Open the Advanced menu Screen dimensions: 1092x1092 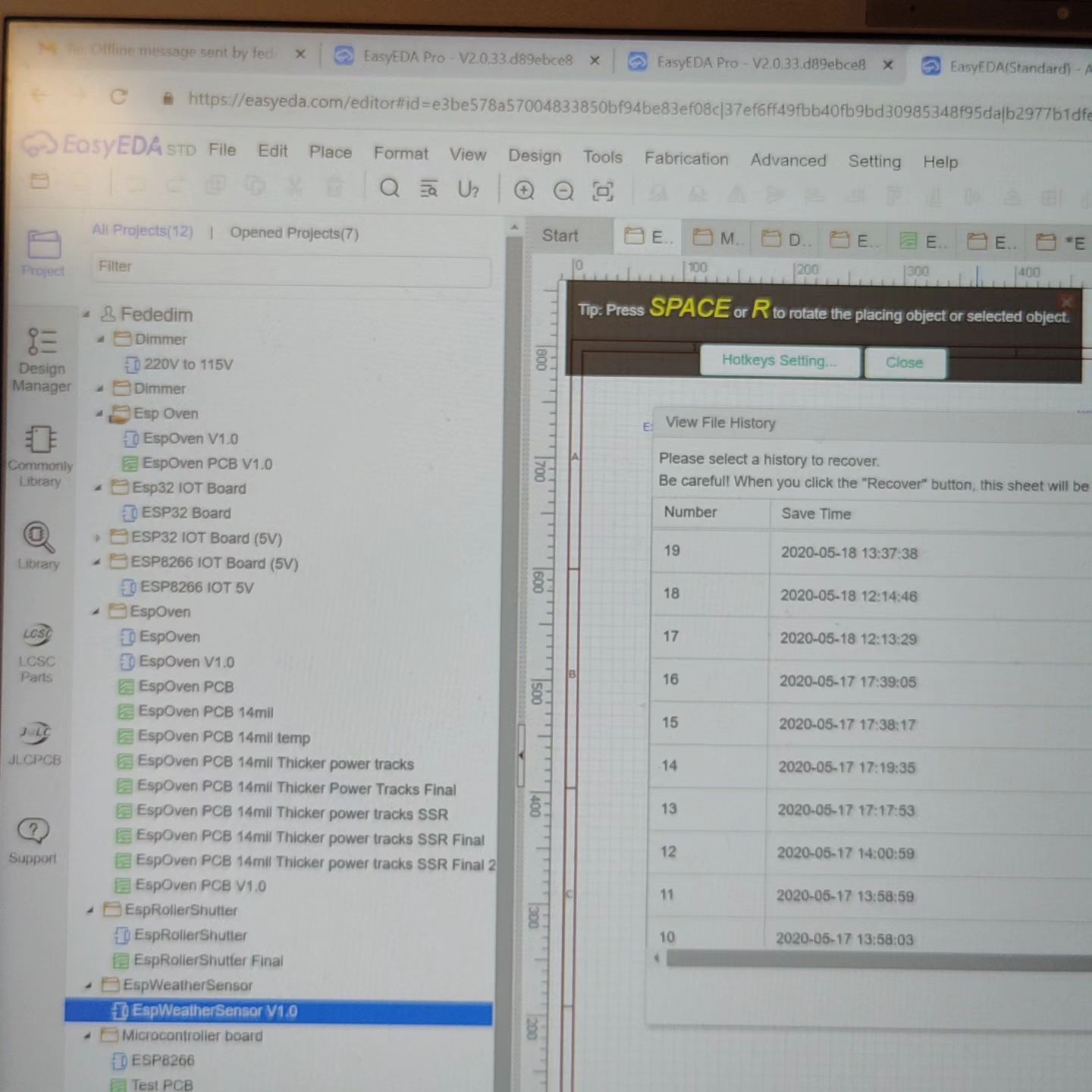pos(788,160)
